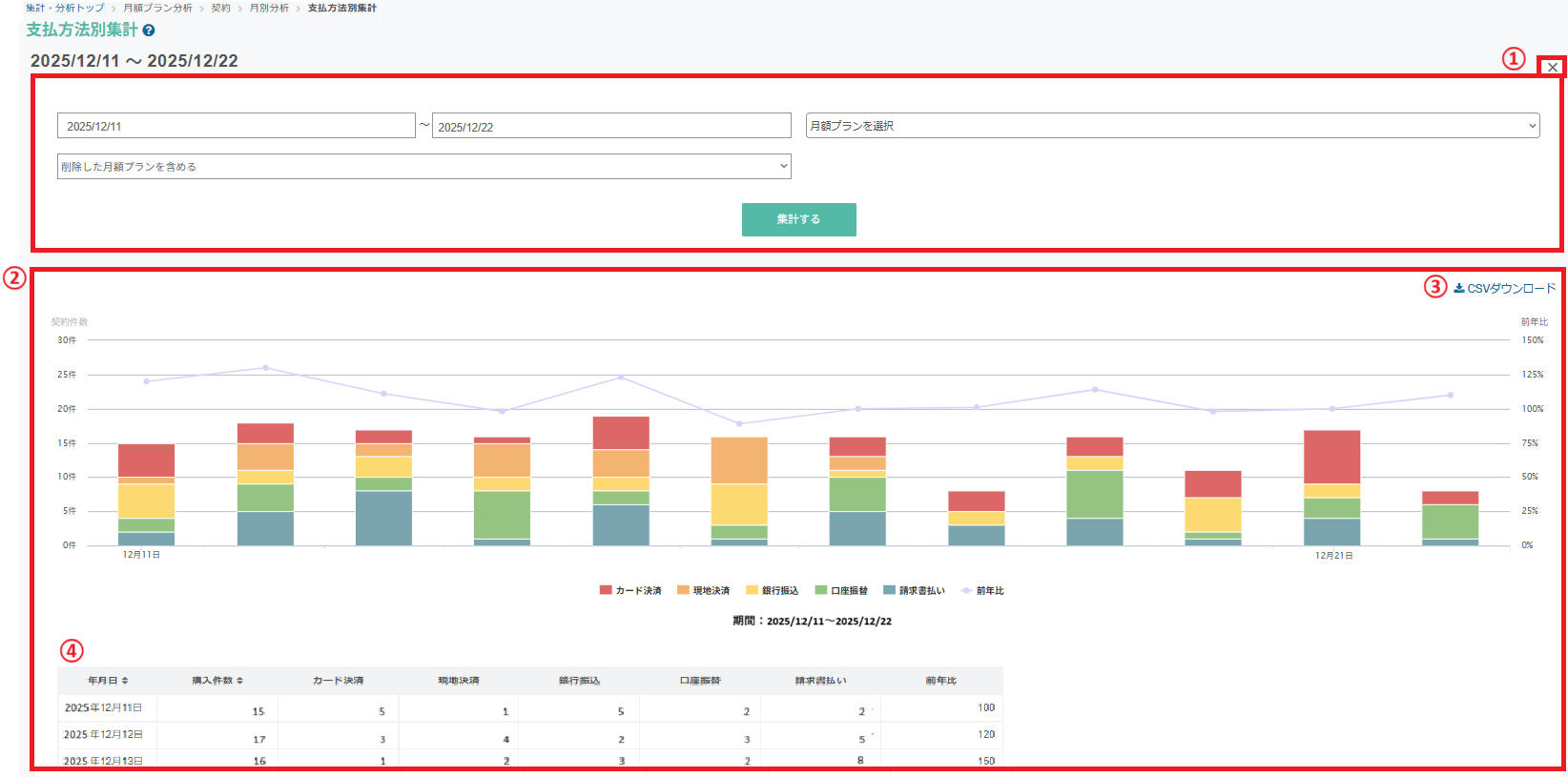Toggle 請求書払い series in chart legend
This screenshot has height=777, width=1568.
[914, 590]
